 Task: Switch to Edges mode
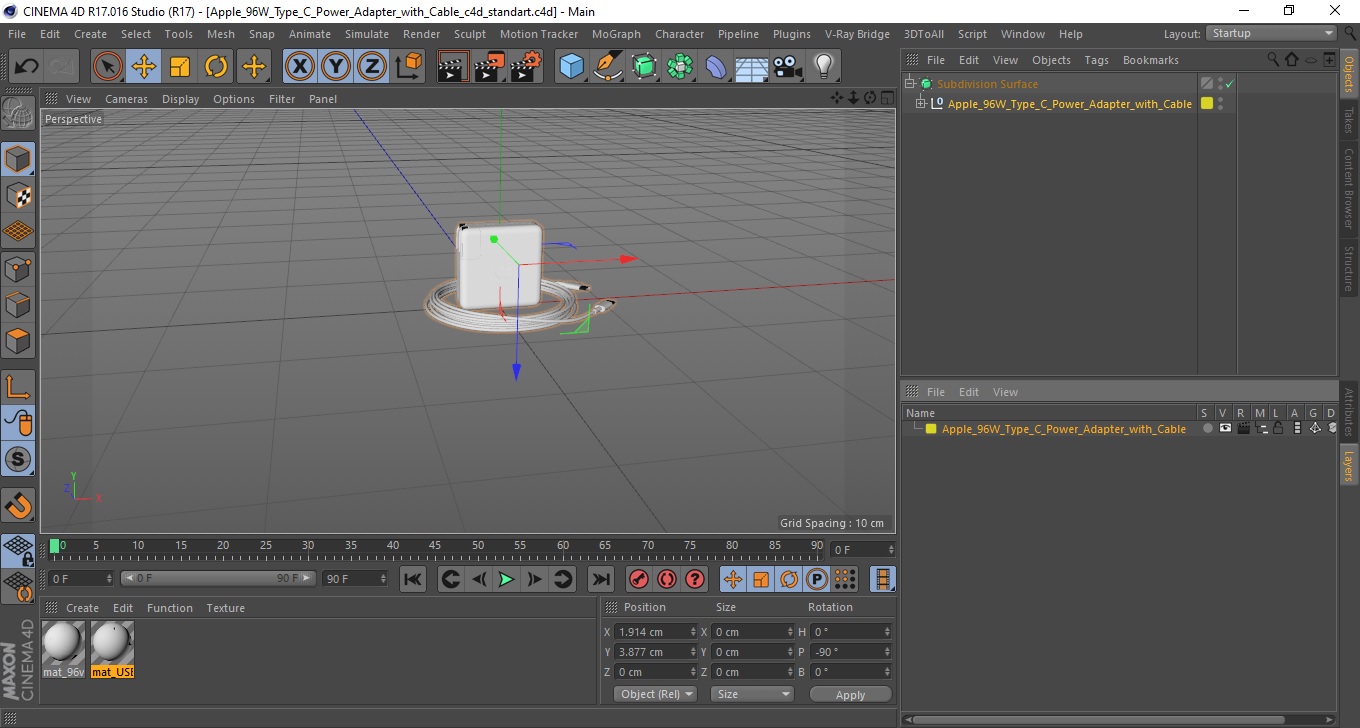18,304
